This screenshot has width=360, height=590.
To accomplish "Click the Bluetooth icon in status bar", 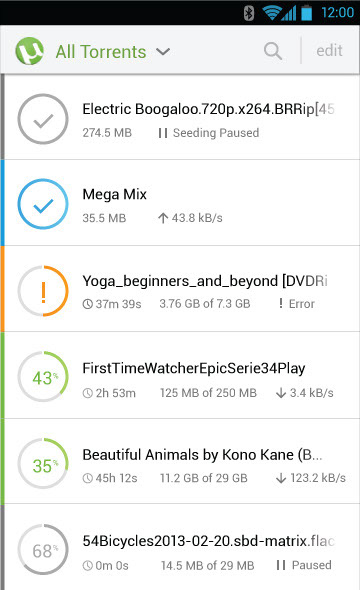I will click(249, 13).
